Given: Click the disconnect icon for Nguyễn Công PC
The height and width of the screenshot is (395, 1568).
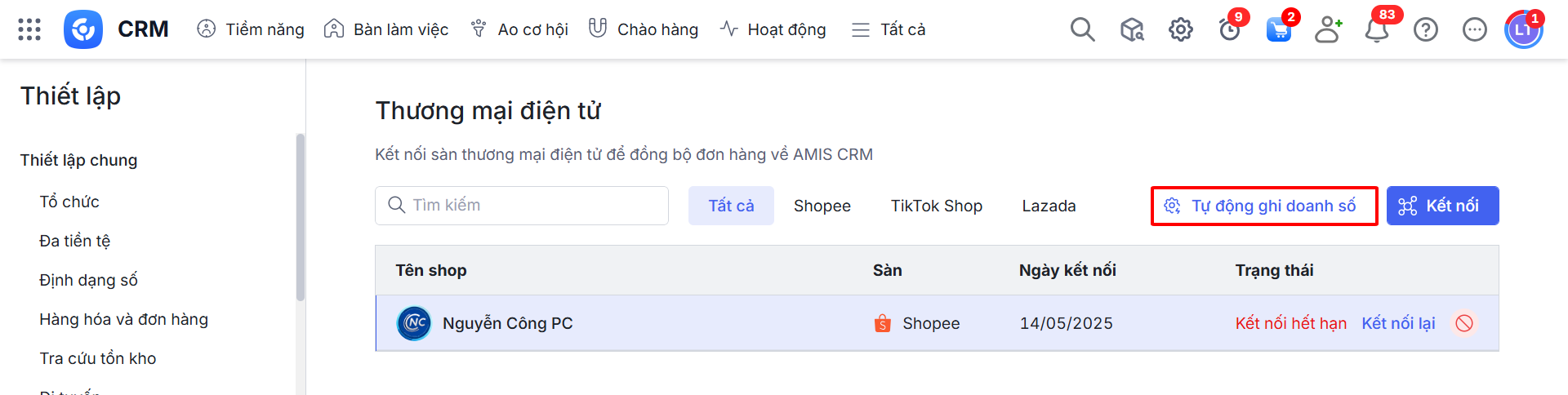Looking at the screenshot, I should 1464,323.
